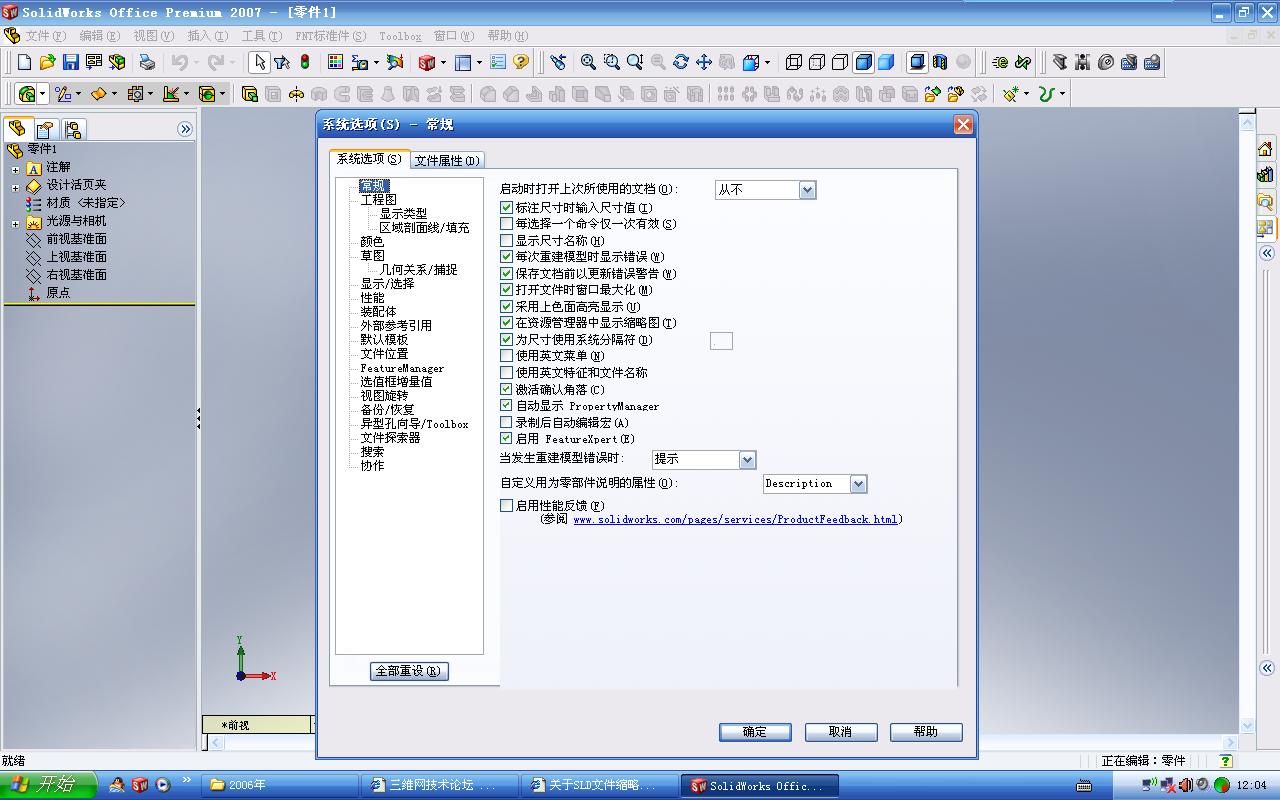Image resolution: width=1280 pixels, height=800 pixels.
Task: Open the 2006年 folder taskbar item
Action: 281,785
